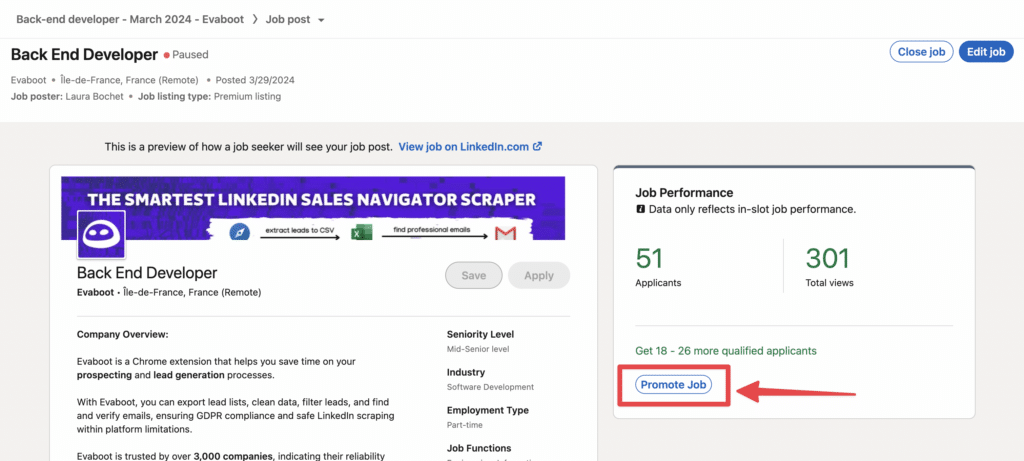Click Job listing type: Premium listing

(209, 97)
